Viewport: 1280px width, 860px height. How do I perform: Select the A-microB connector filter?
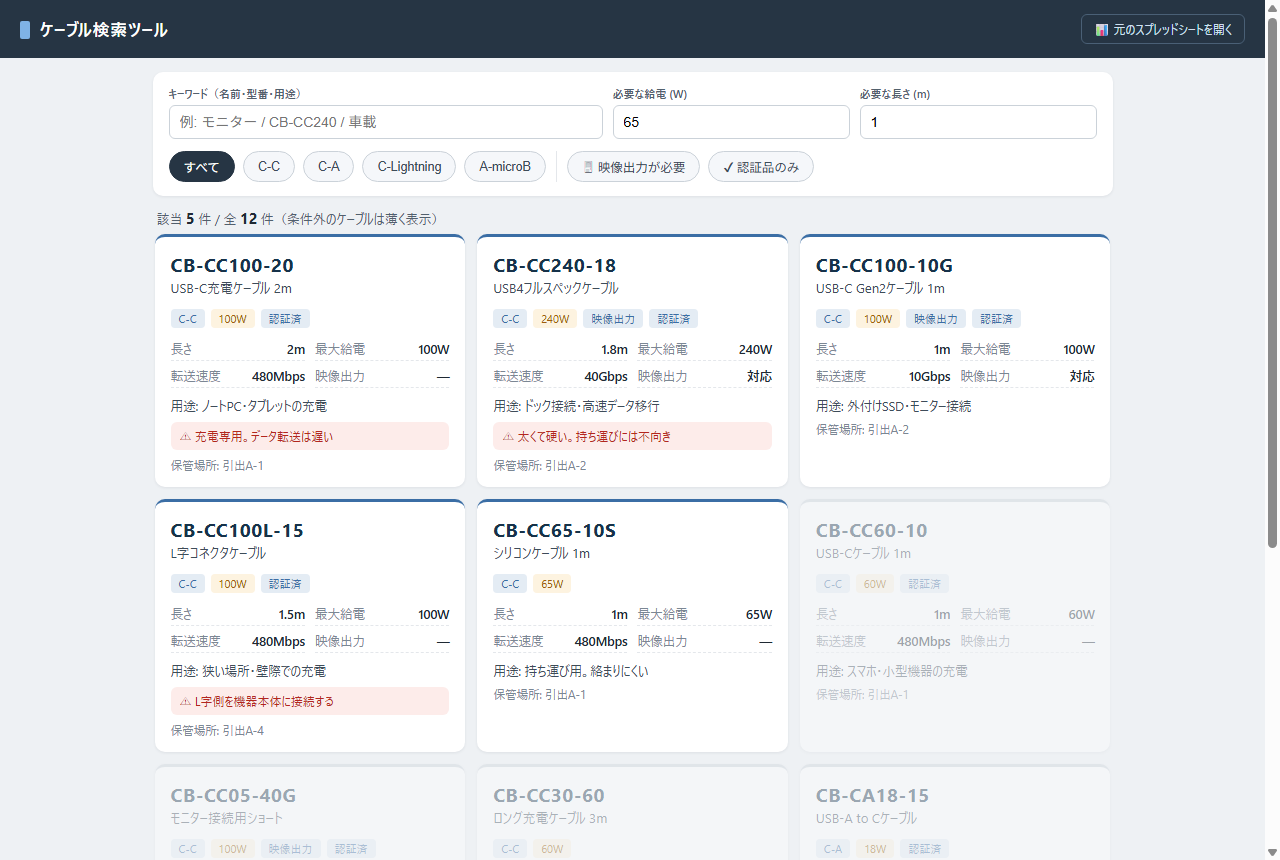pos(505,167)
